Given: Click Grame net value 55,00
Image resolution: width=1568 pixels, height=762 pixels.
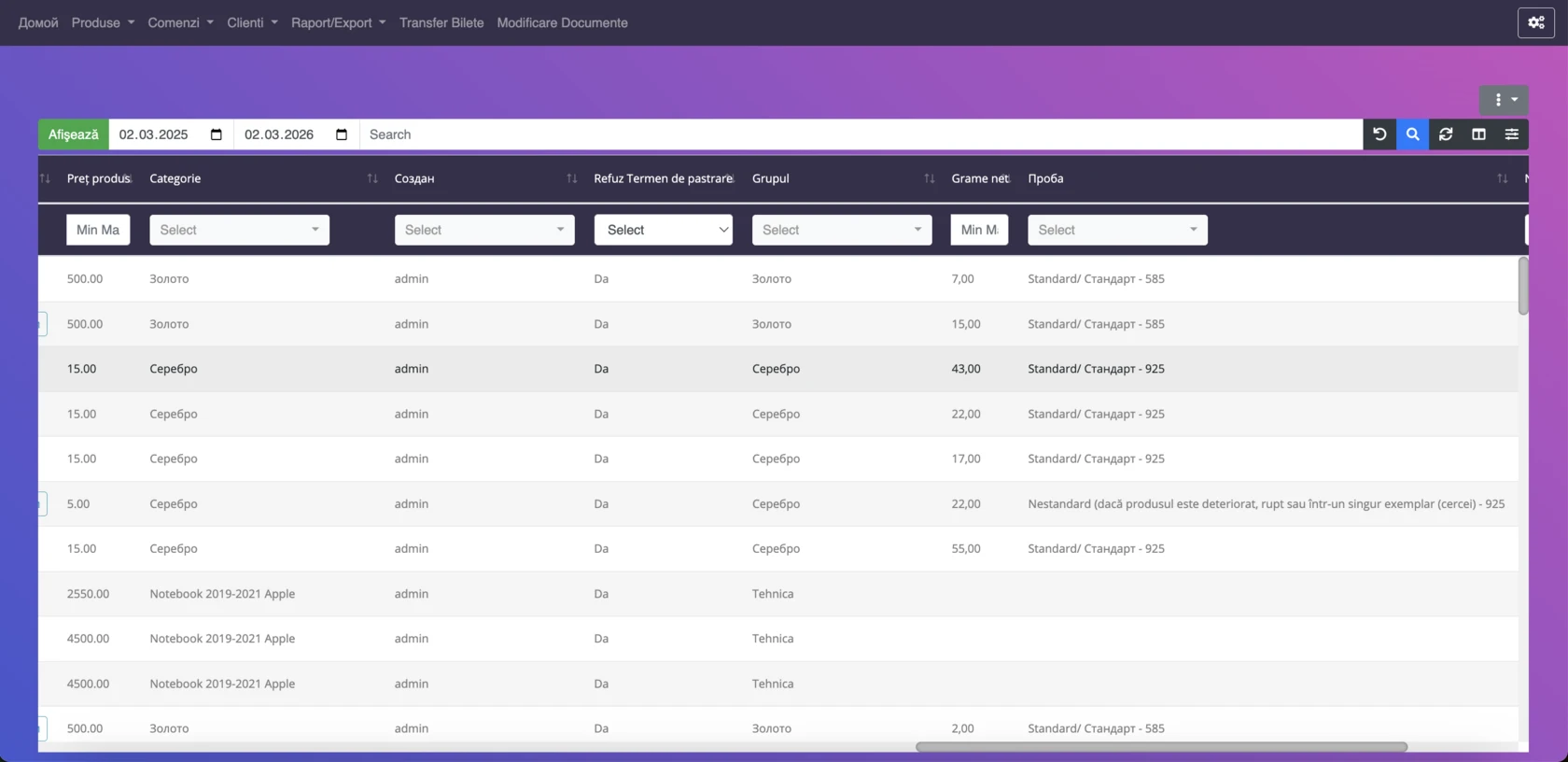Looking at the screenshot, I should (966, 549).
